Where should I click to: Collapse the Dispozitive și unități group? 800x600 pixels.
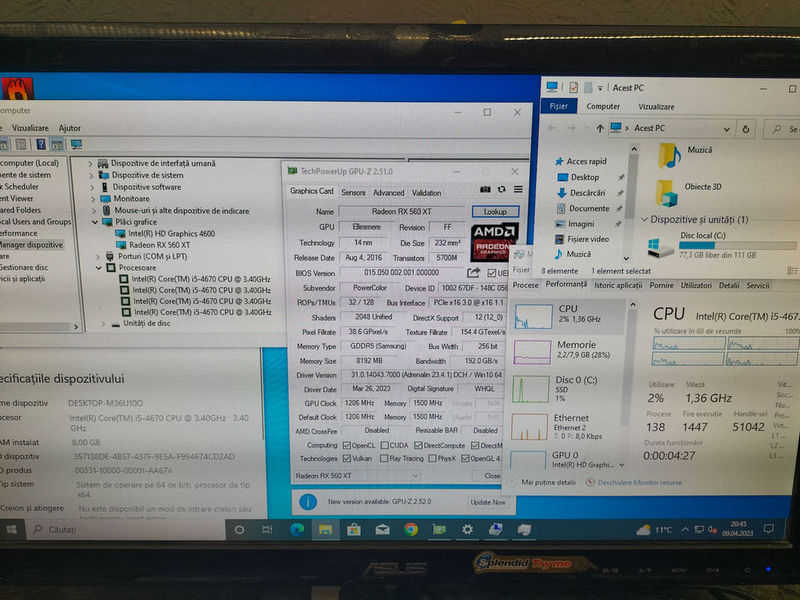(644, 219)
